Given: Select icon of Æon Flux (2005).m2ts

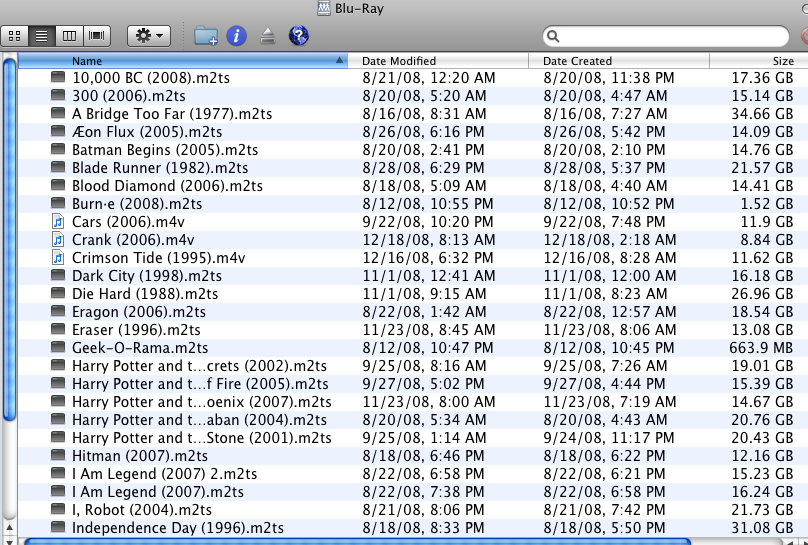Looking at the screenshot, I should point(58,131).
